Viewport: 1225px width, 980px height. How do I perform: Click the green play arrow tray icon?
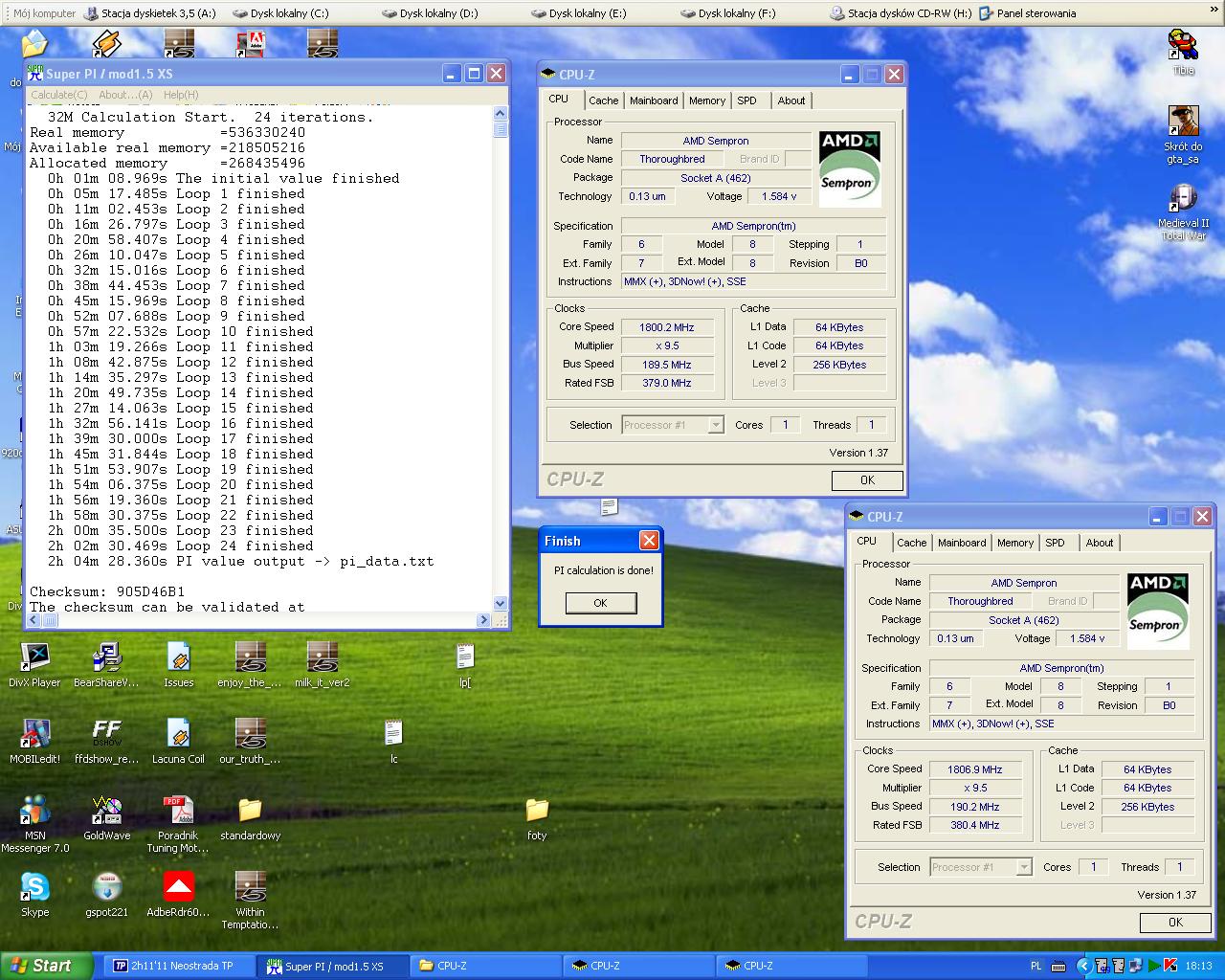pos(1154,966)
